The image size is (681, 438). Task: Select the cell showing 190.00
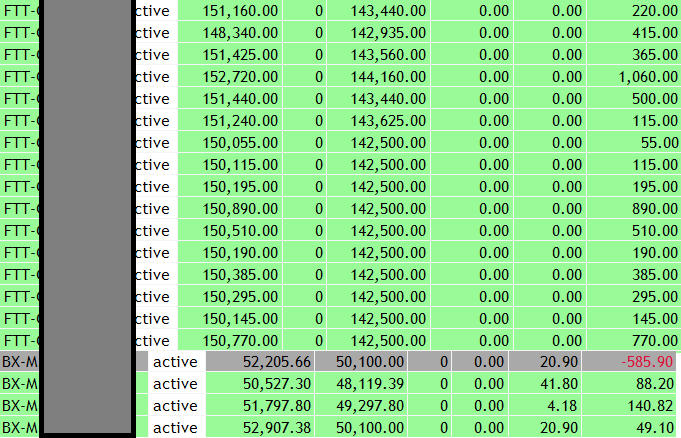(x=634, y=253)
